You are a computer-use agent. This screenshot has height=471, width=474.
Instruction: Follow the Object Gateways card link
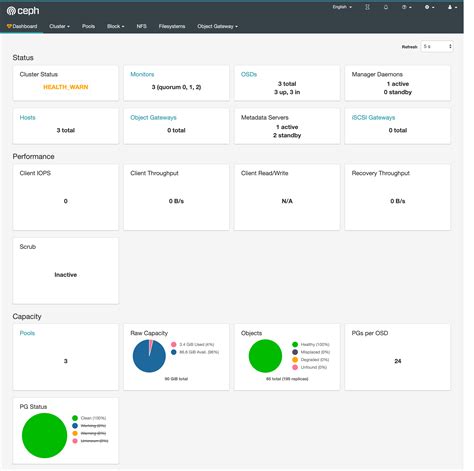point(153,118)
